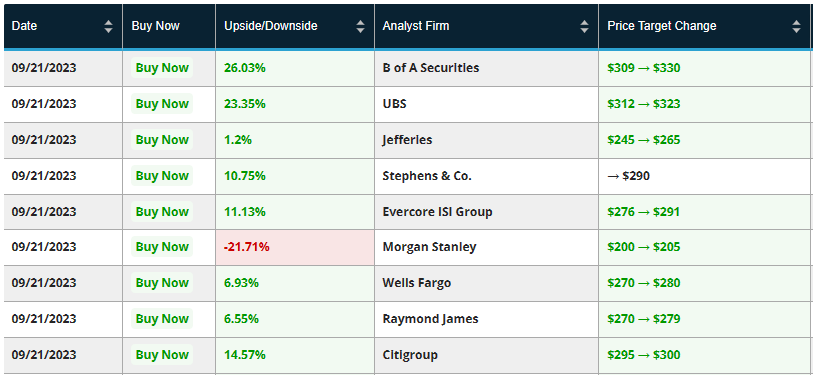The width and height of the screenshot is (813, 375).
Task: Click Buy Now for Wells Fargo
Action: pos(162,283)
